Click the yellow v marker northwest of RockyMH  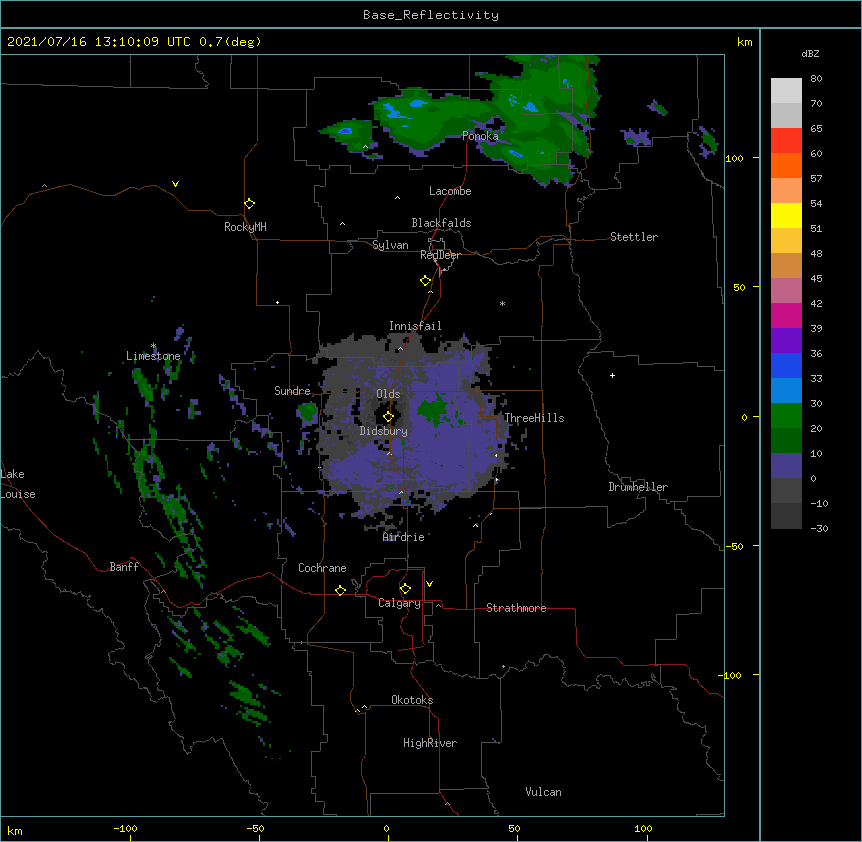coord(175,184)
